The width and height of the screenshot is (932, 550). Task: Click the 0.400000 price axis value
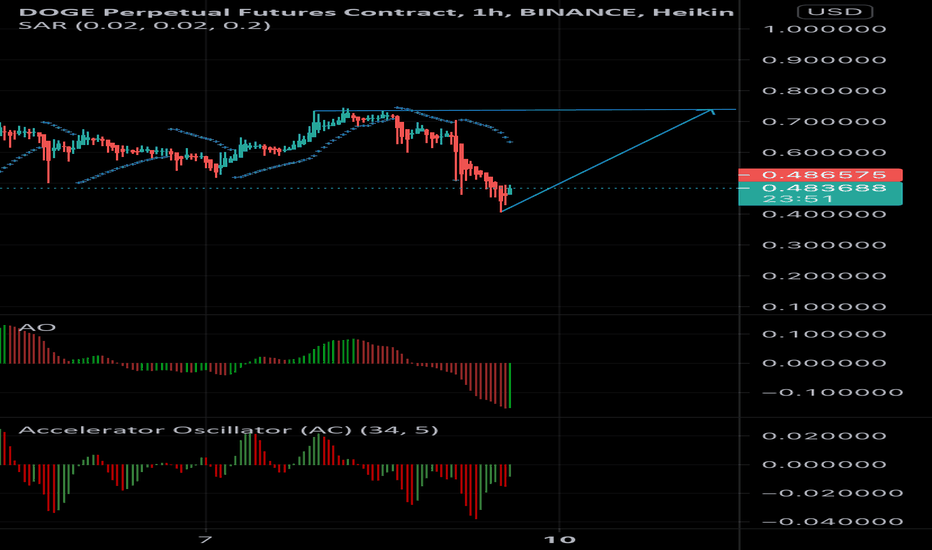pos(824,214)
